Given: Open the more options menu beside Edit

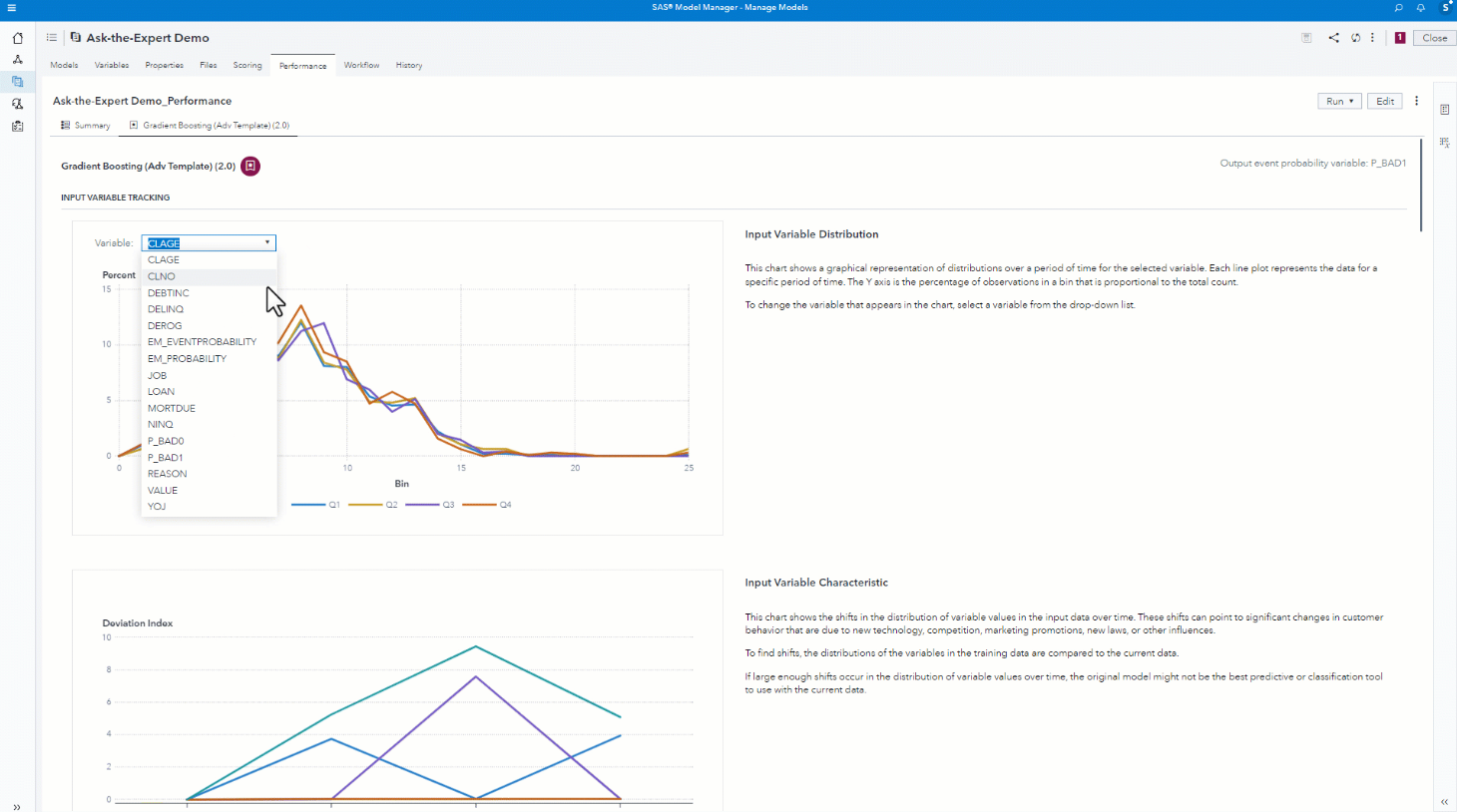Looking at the screenshot, I should pos(1416,101).
